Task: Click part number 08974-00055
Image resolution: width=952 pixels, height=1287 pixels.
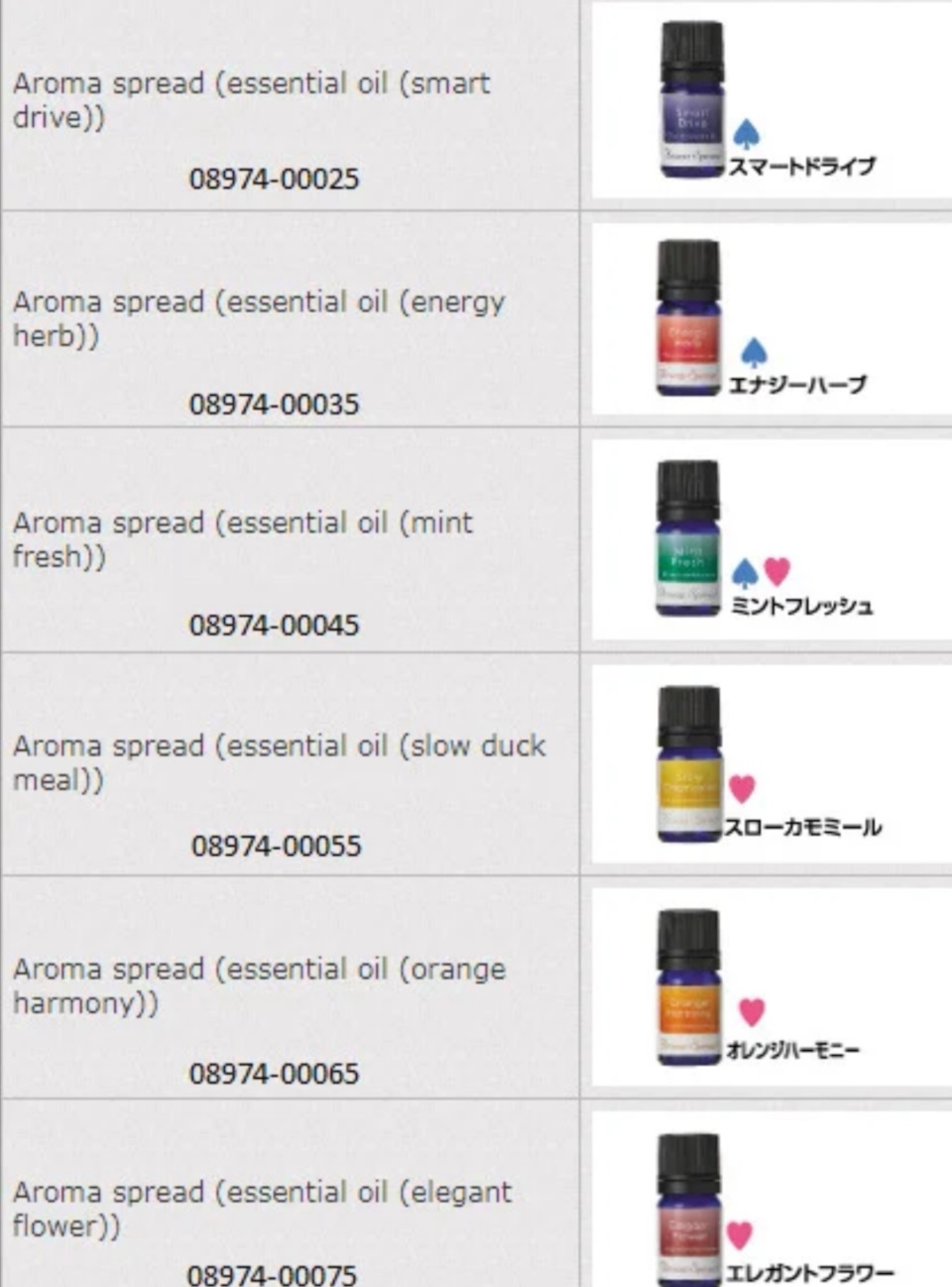Action: click(276, 846)
